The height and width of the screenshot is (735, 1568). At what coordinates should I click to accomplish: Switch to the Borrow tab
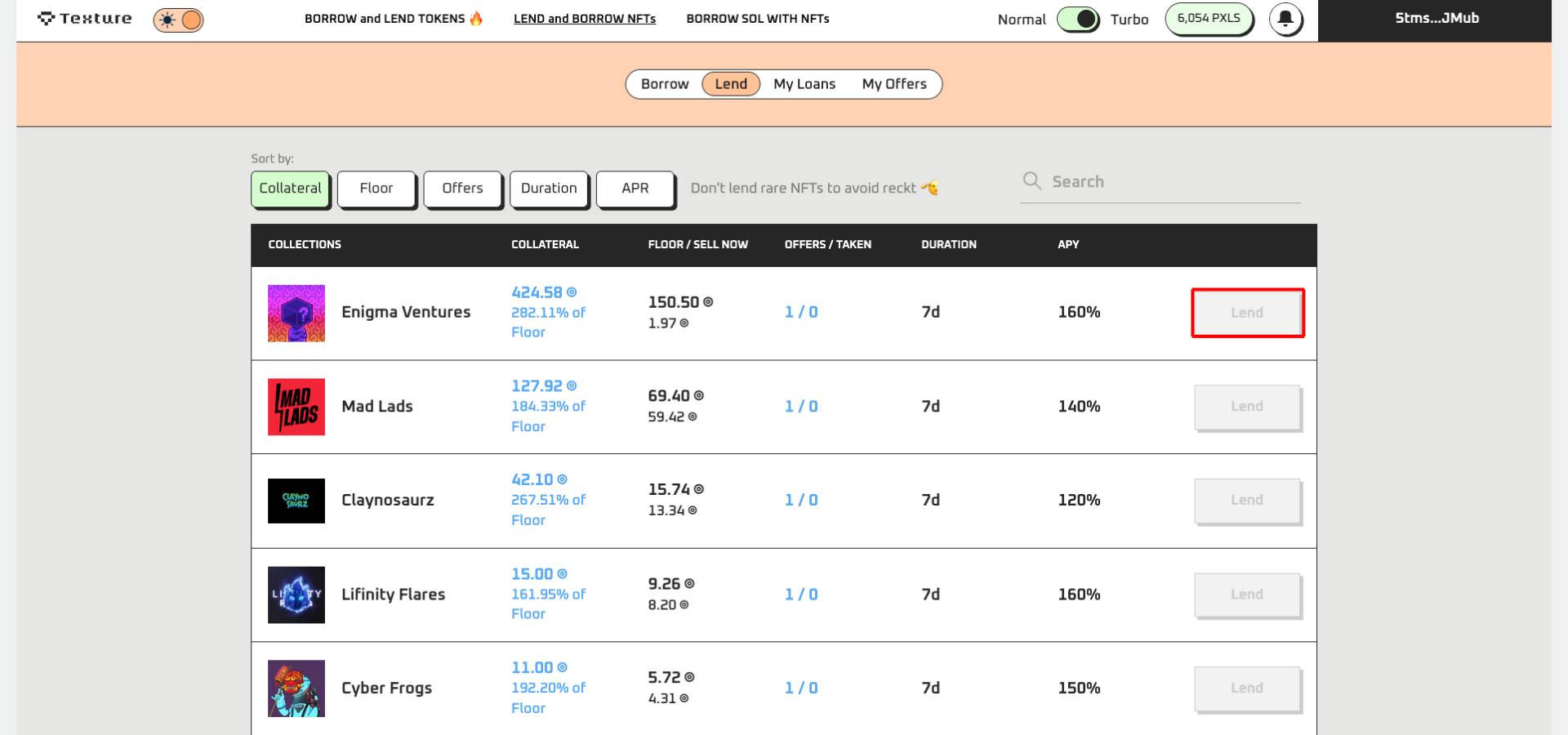(665, 84)
